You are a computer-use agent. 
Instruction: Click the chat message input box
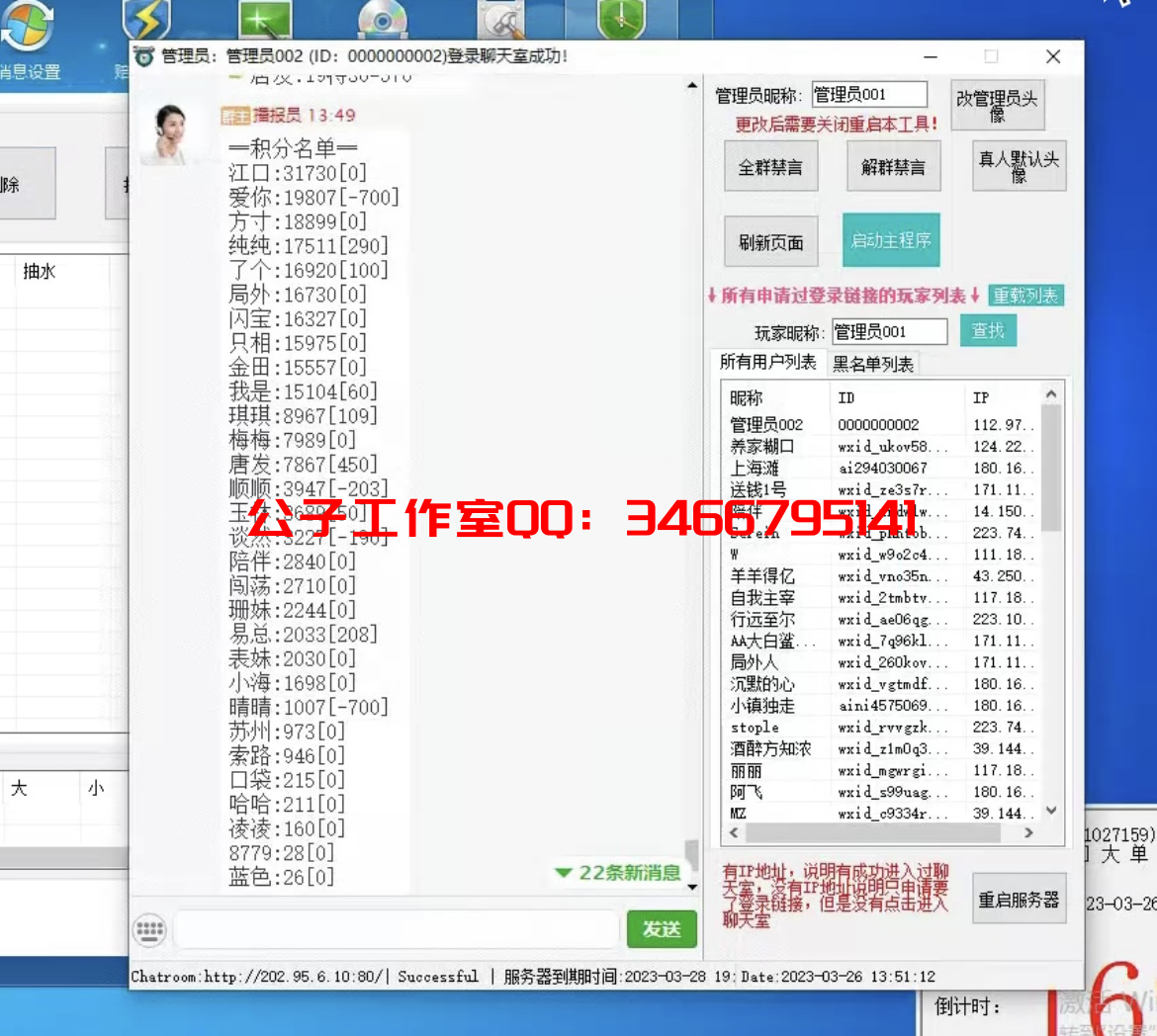pos(397,930)
